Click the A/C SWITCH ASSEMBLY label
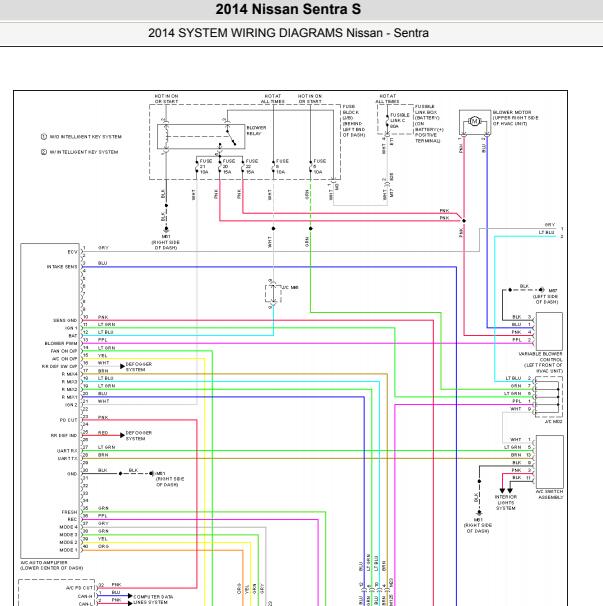The image size is (603, 606). (x=549, y=494)
